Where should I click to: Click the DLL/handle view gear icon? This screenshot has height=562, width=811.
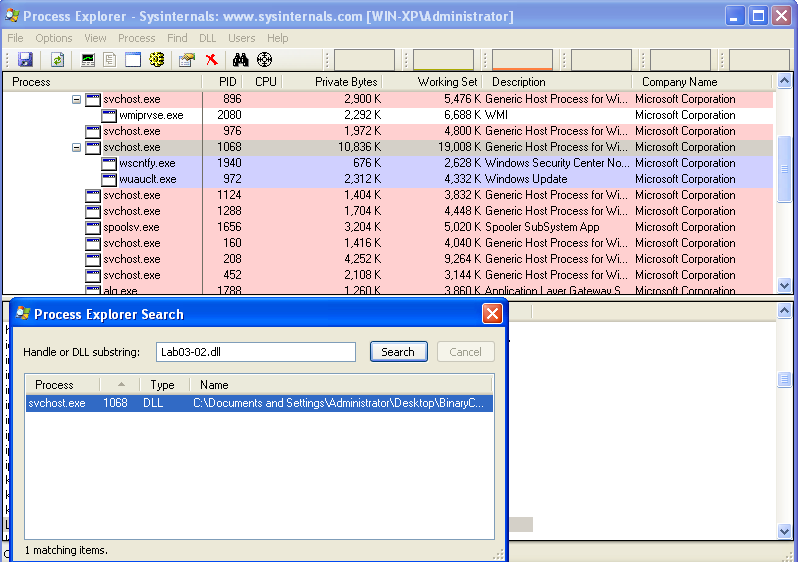click(x=156, y=60)
